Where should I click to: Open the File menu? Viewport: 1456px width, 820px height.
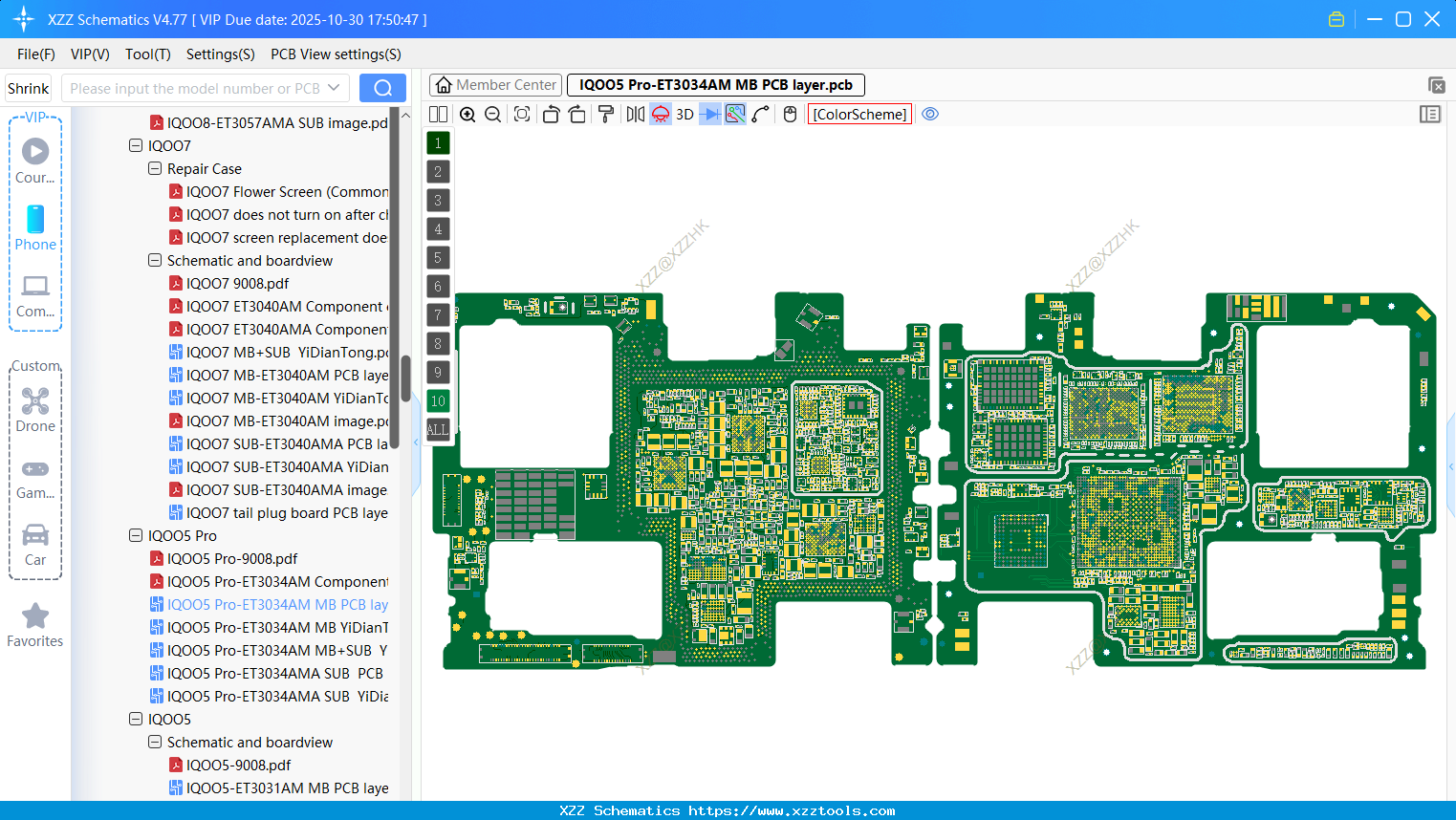(x=35, y=54)
